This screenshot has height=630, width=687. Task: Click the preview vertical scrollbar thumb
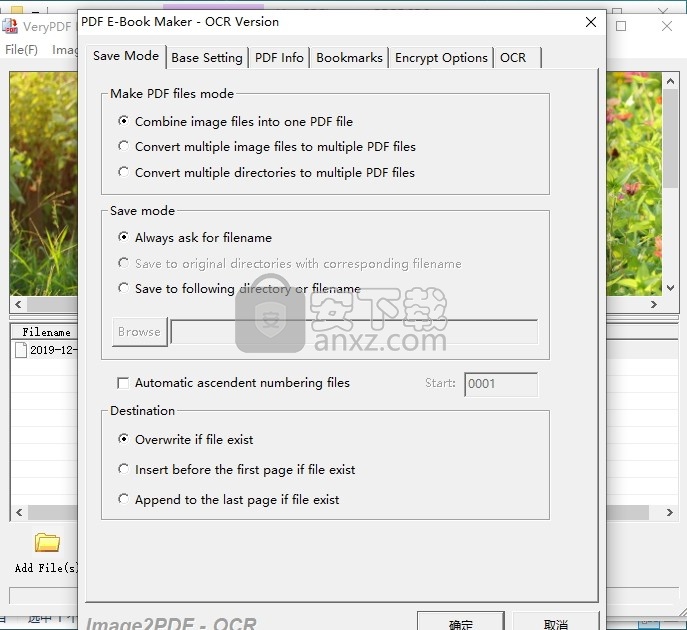(x=670, y=138)
